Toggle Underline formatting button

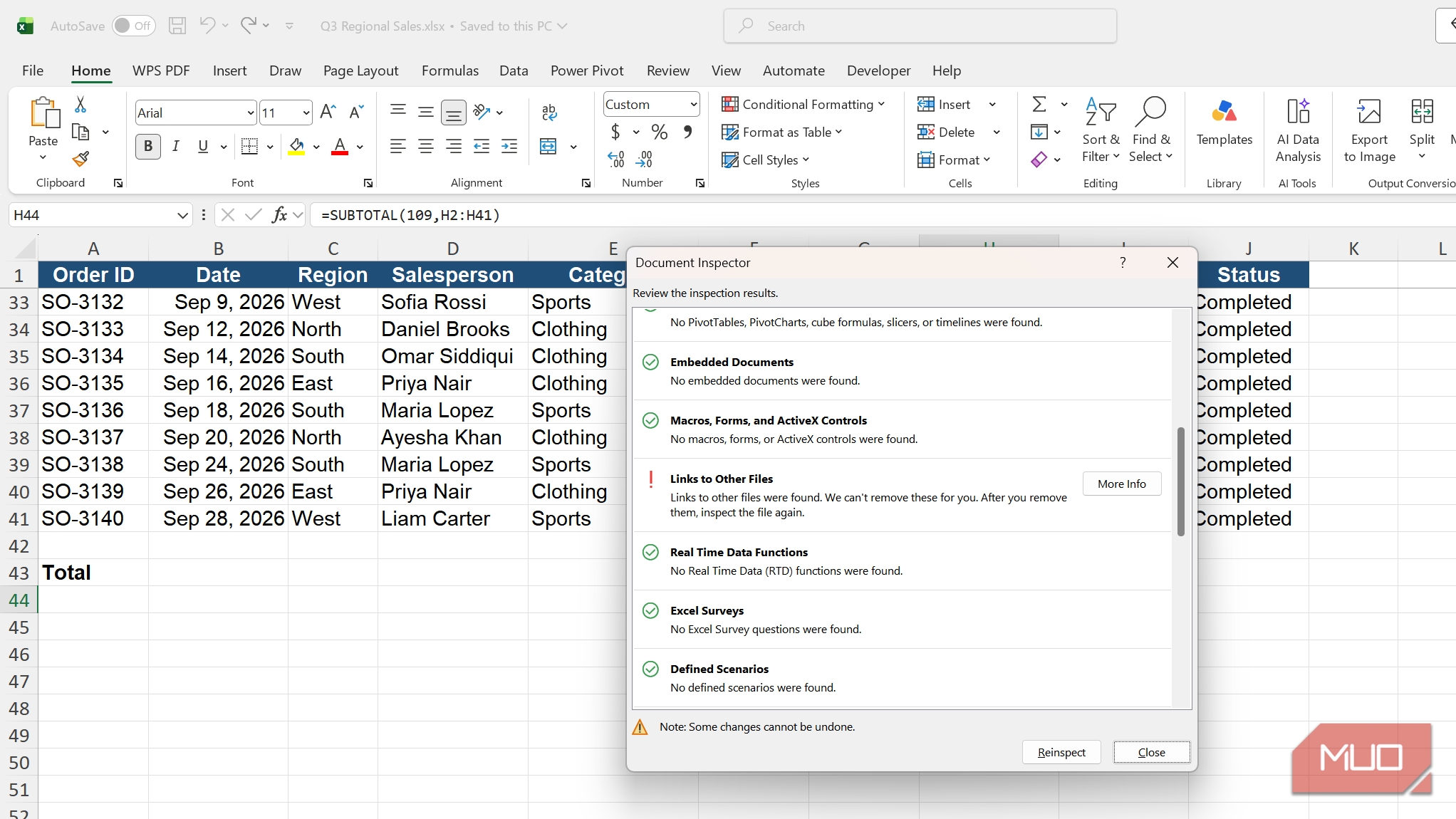(x=203, y=147)
